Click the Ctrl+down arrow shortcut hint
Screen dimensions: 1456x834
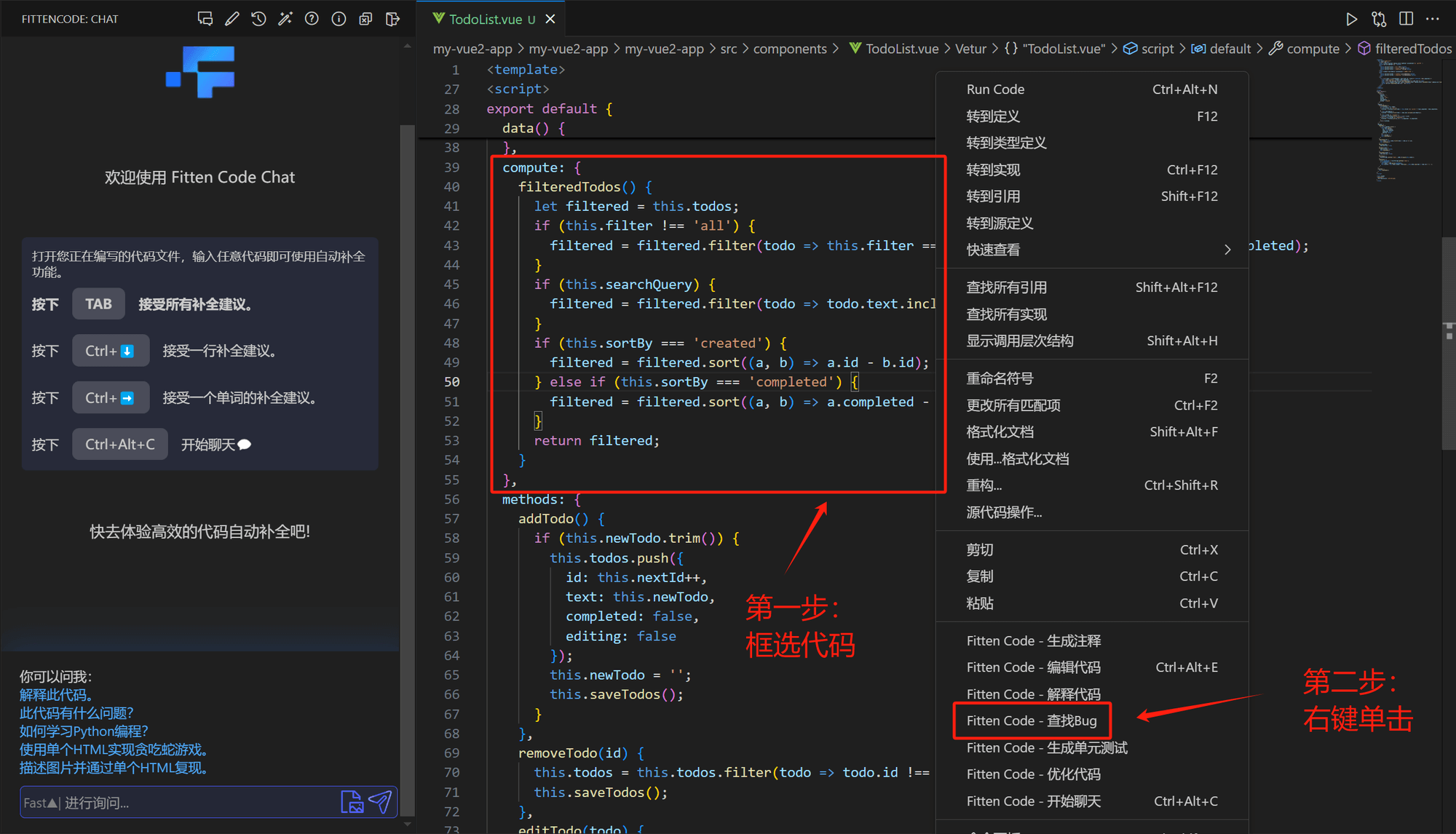click(111, 351)
